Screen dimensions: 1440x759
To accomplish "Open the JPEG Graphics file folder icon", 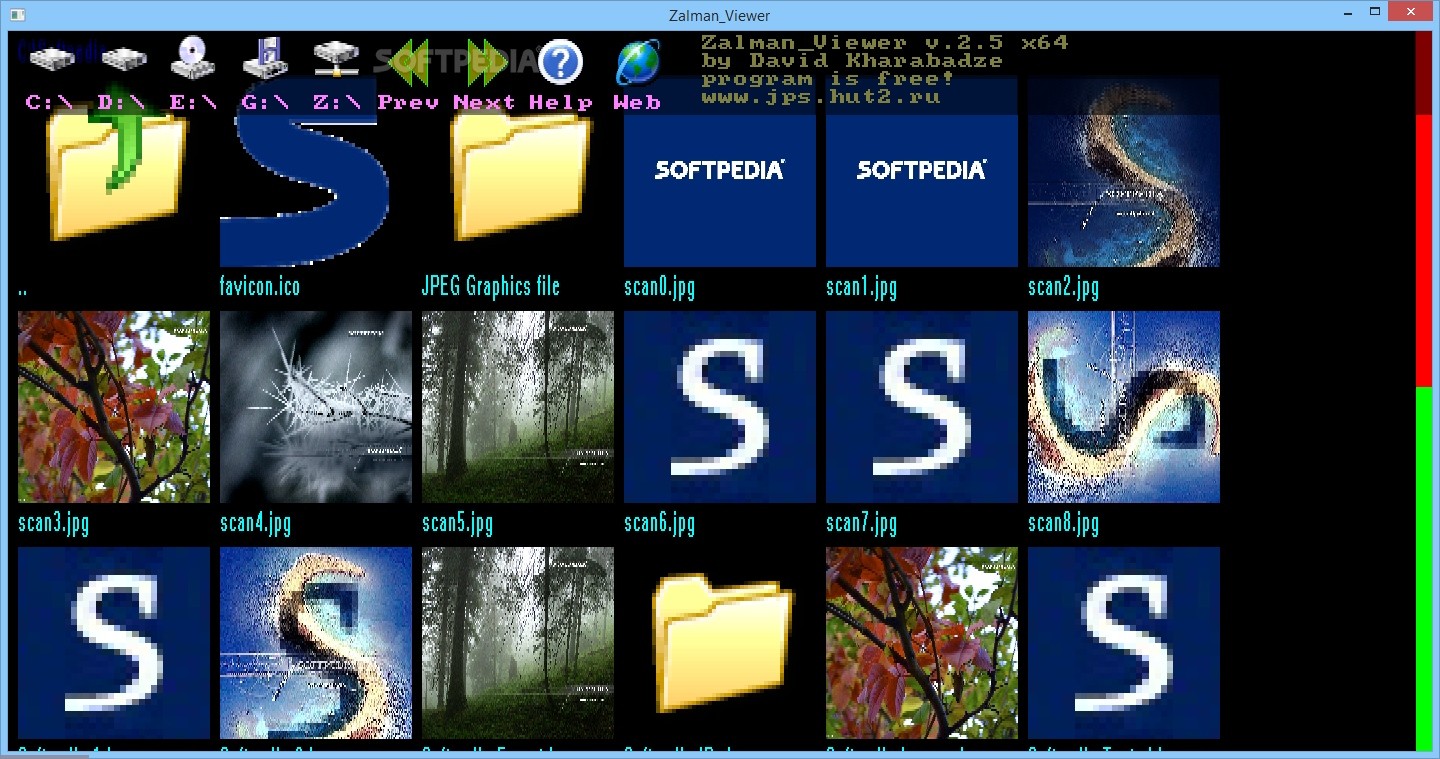I will click(518, 172).
